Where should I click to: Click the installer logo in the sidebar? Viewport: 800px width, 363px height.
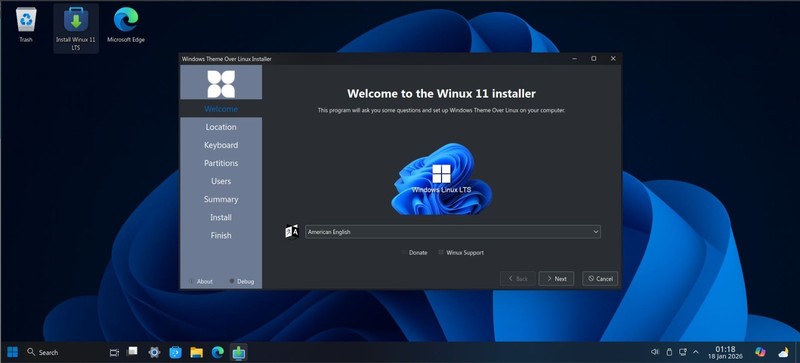221,83
